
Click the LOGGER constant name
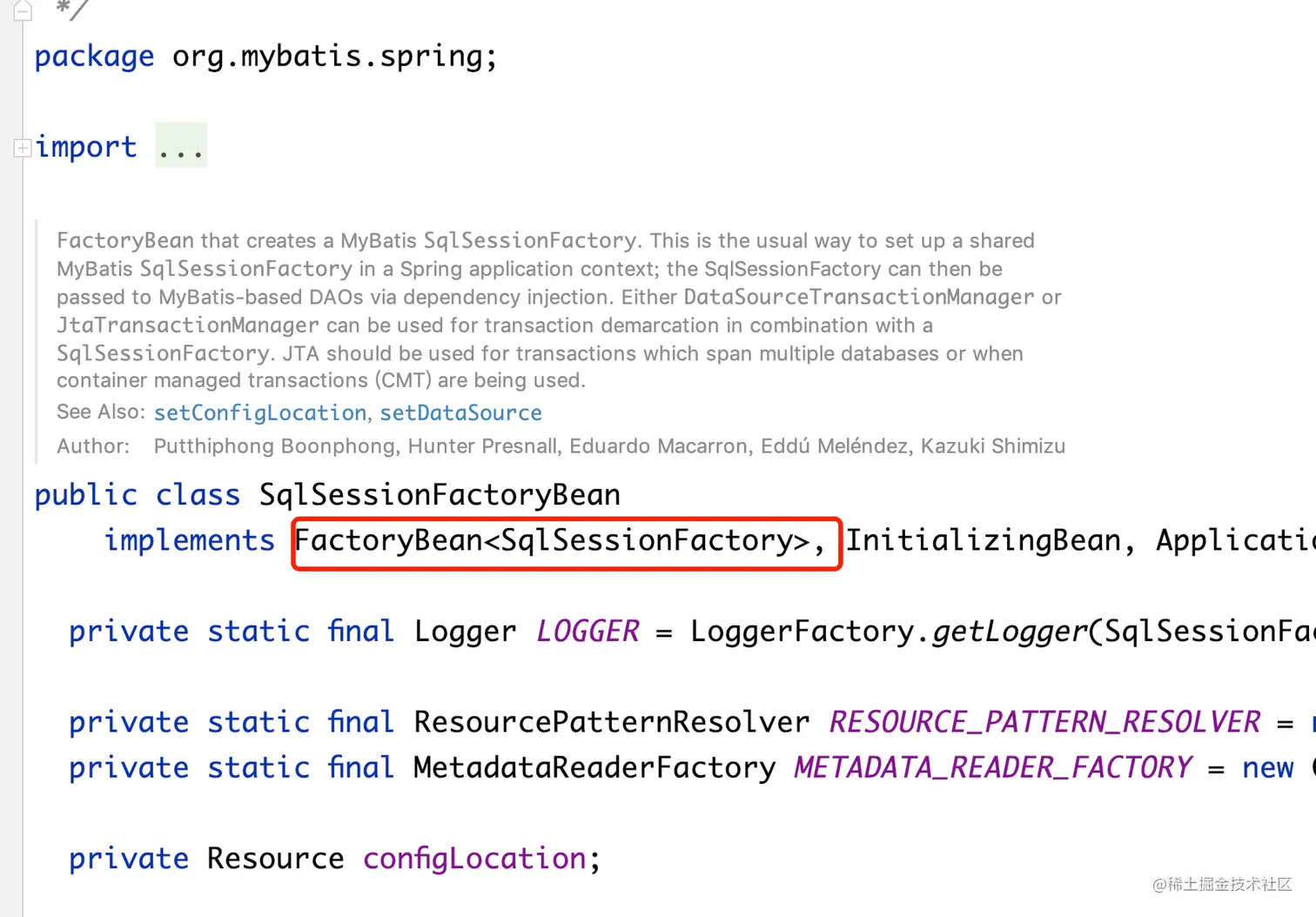click(587, 632)
